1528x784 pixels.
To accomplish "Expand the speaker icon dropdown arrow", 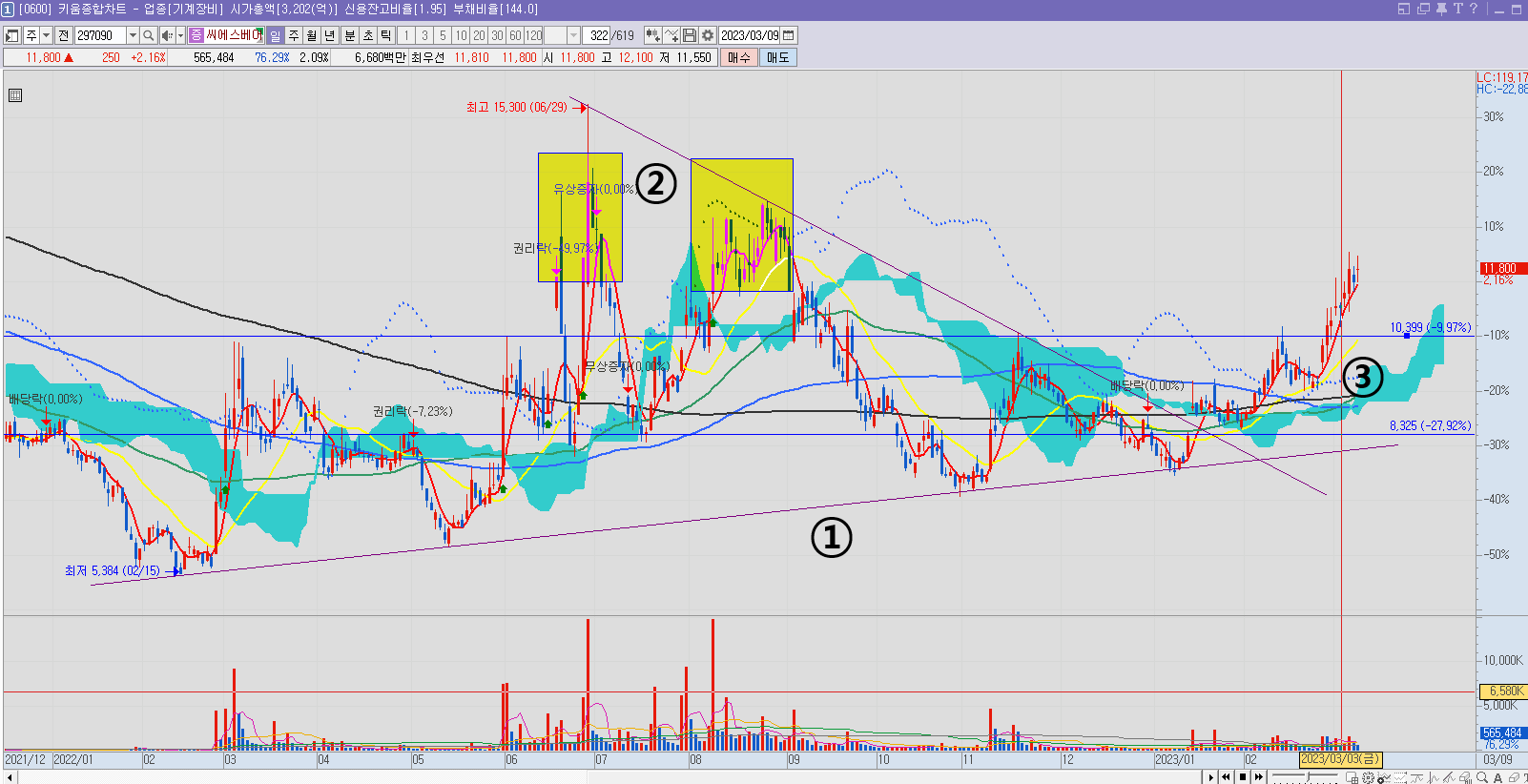I will pyautogui.click(x=180, y=35).
